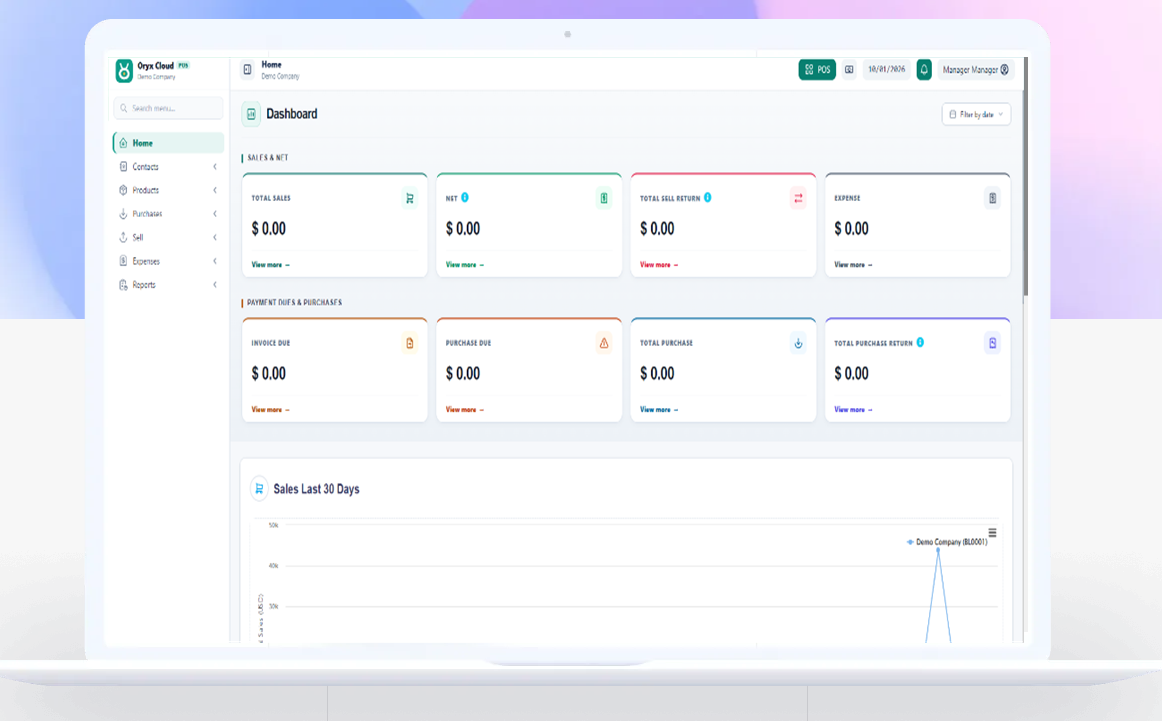This screenshot has width=1162, height=721.
Task: Open the Manager Manager user menu
Action: (975, 70)
